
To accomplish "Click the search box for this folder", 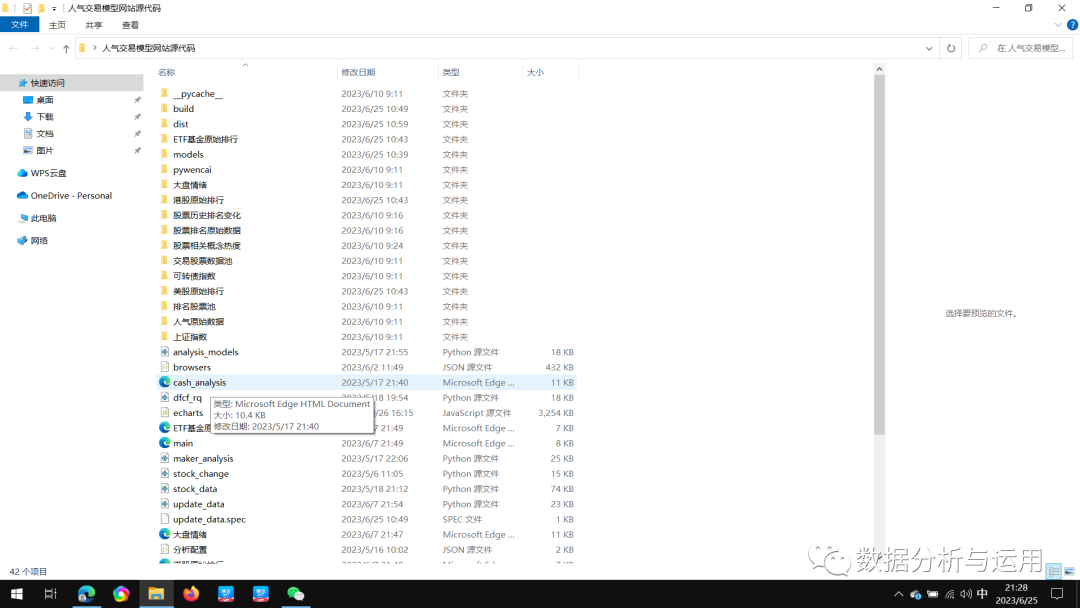I will 1025,48.
